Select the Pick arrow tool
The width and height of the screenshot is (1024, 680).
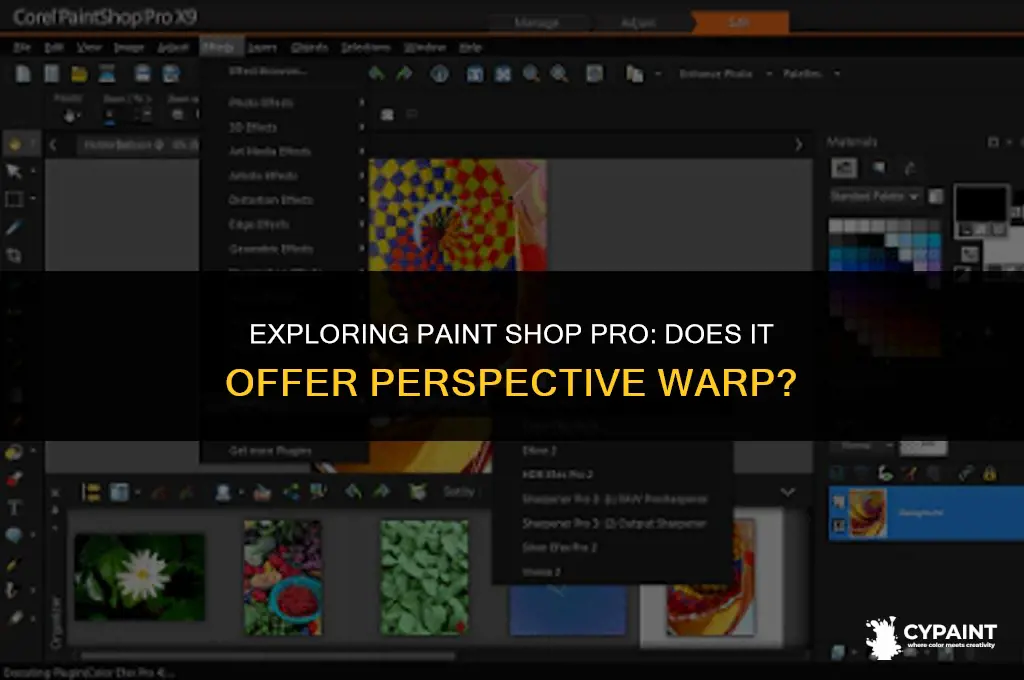coord(14,172)
